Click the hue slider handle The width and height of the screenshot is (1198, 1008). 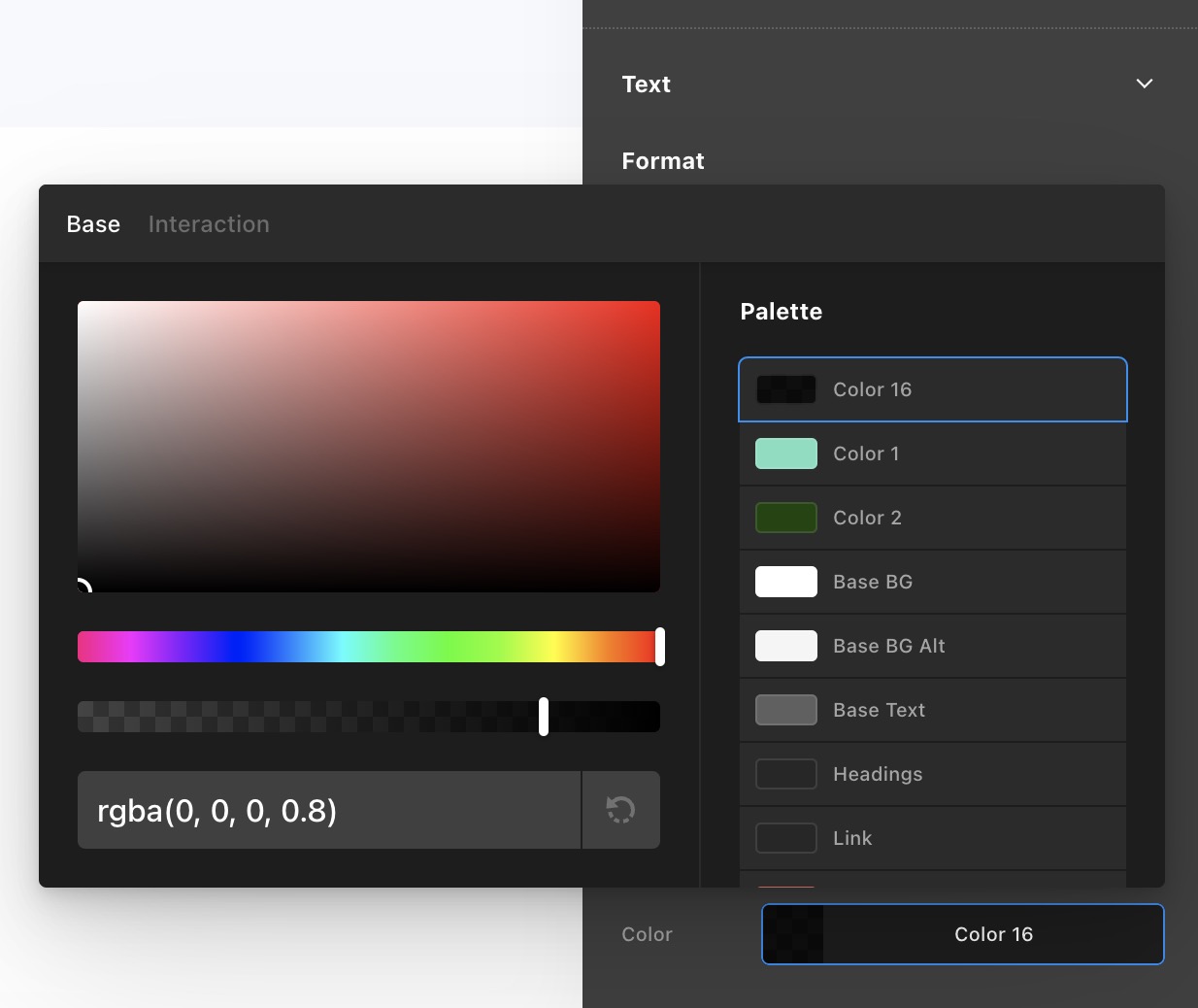(660, 647)
